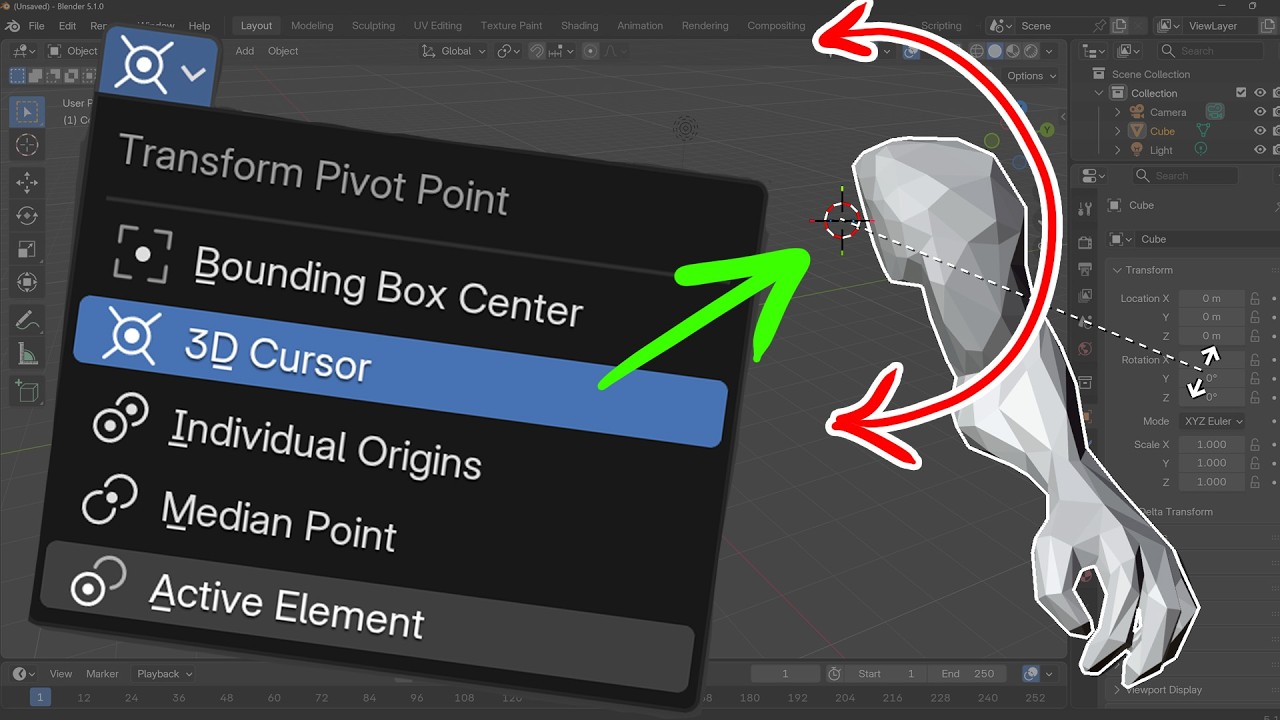Open the Edit menu
The height and width of the screenshot is (720, 1280).
point(67,25)
